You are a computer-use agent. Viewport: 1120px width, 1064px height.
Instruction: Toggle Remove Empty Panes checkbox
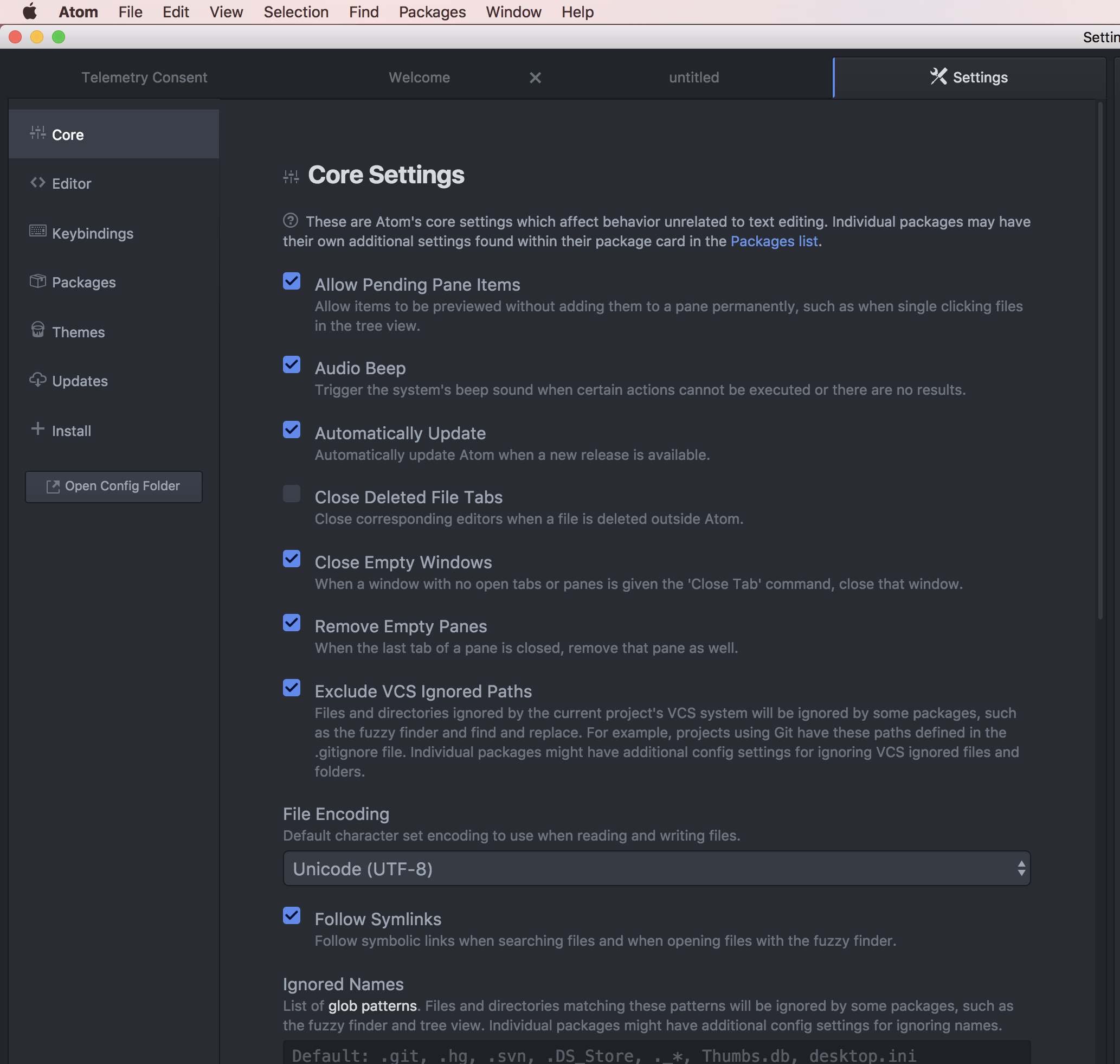292,623
